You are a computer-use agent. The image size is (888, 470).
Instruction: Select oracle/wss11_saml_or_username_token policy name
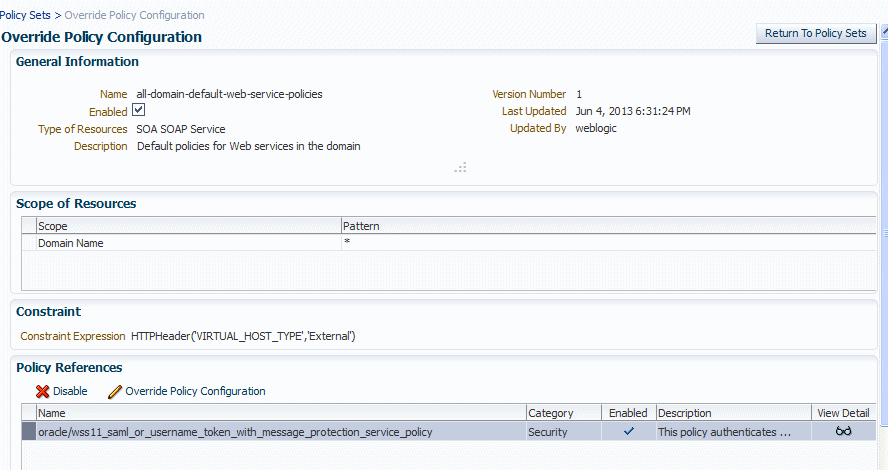point(235,432)
